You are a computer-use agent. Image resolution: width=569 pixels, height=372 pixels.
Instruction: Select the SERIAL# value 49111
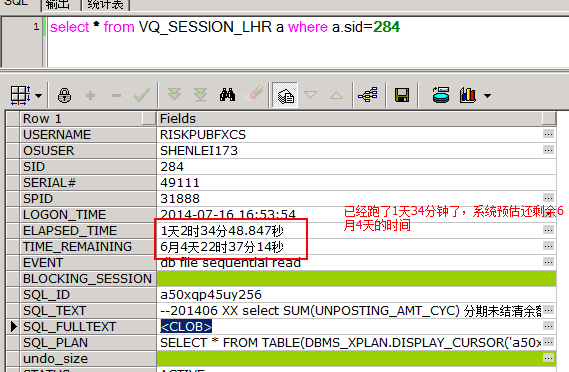[x=180, y=183]
